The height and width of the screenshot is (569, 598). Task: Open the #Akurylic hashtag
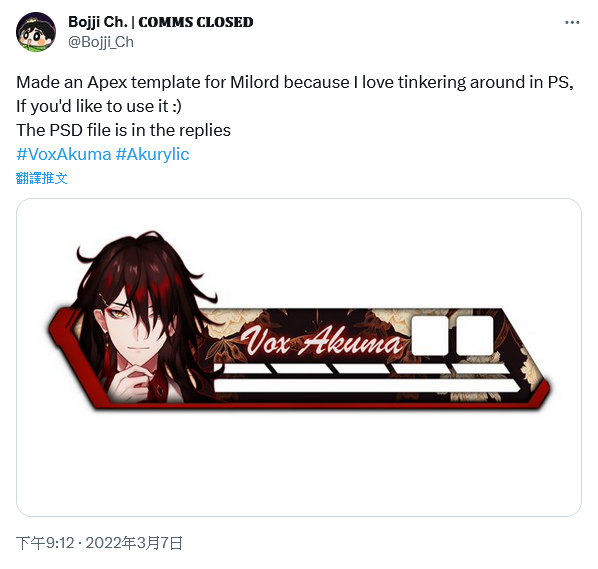coord(152,154)
